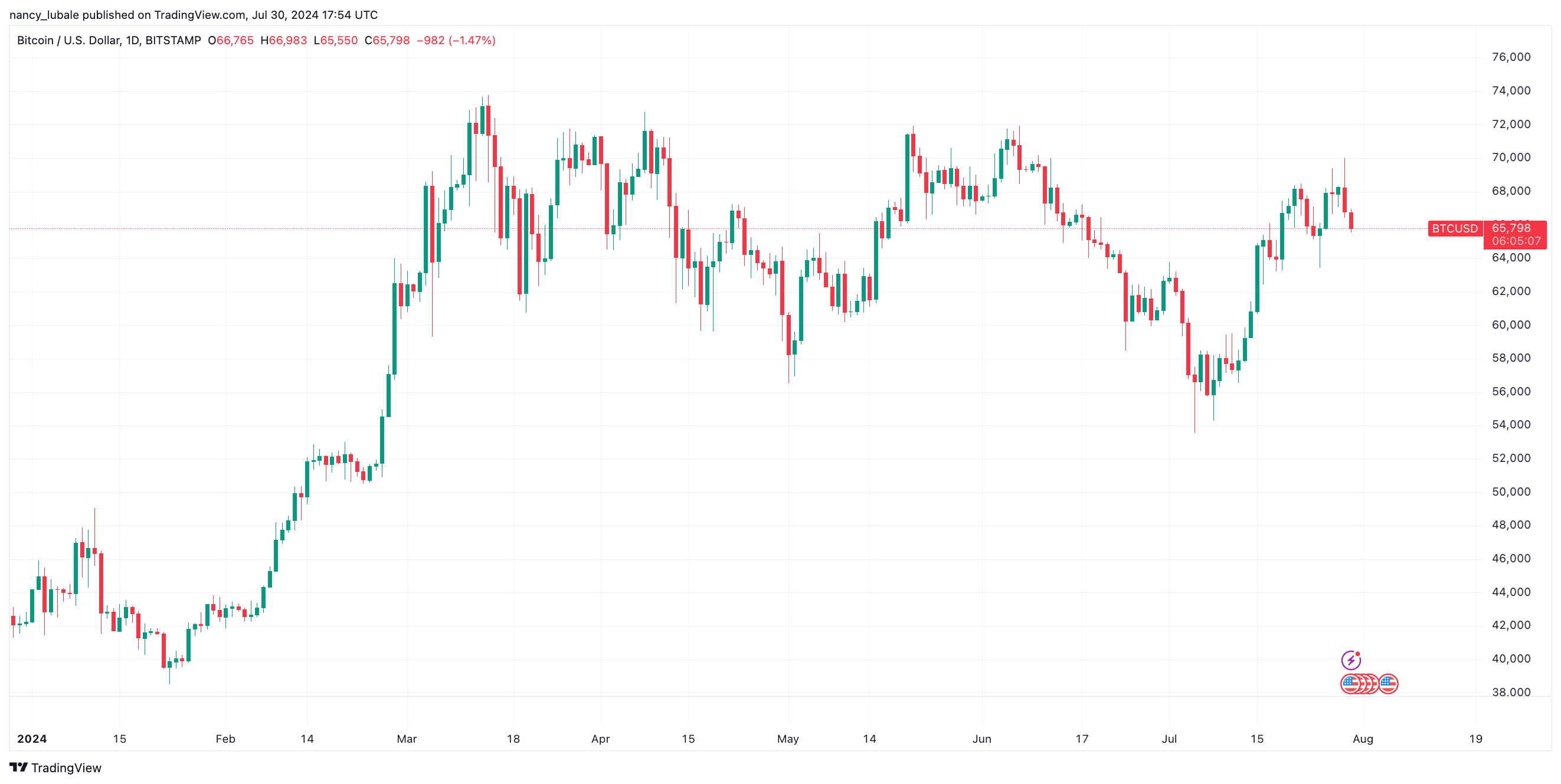
Task: Select the Mar date label on time axis
Action: point(407,739)
